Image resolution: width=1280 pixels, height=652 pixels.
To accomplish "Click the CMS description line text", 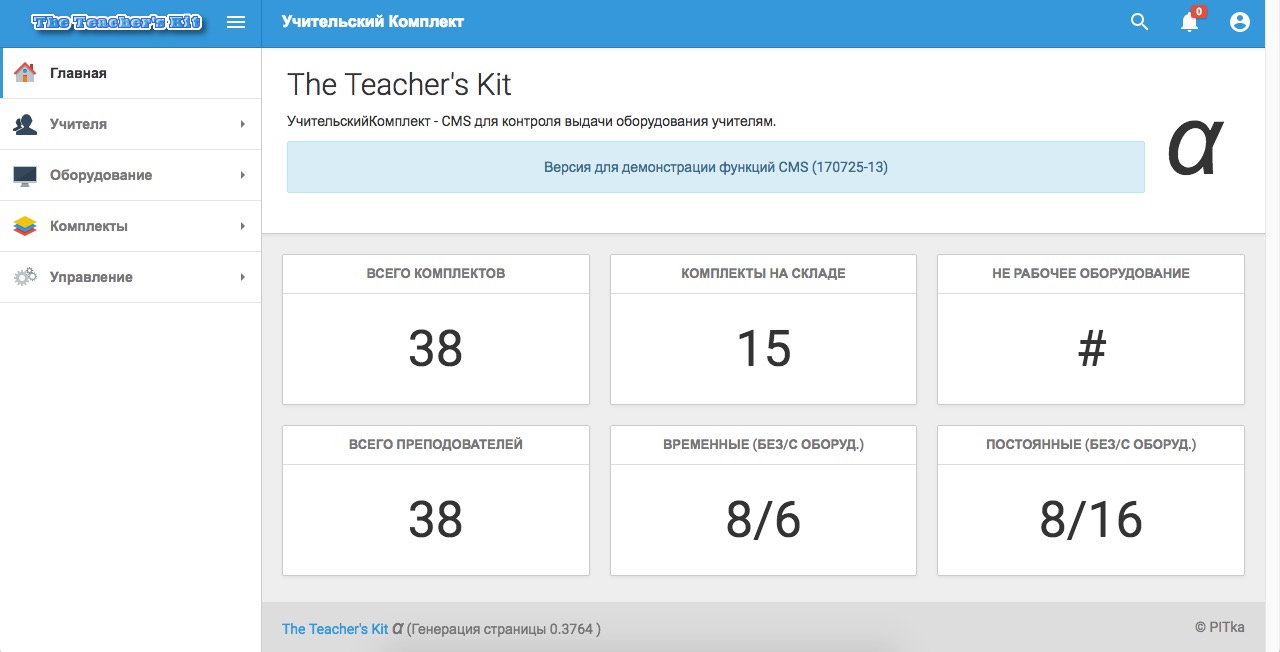I will coord(531,121).
